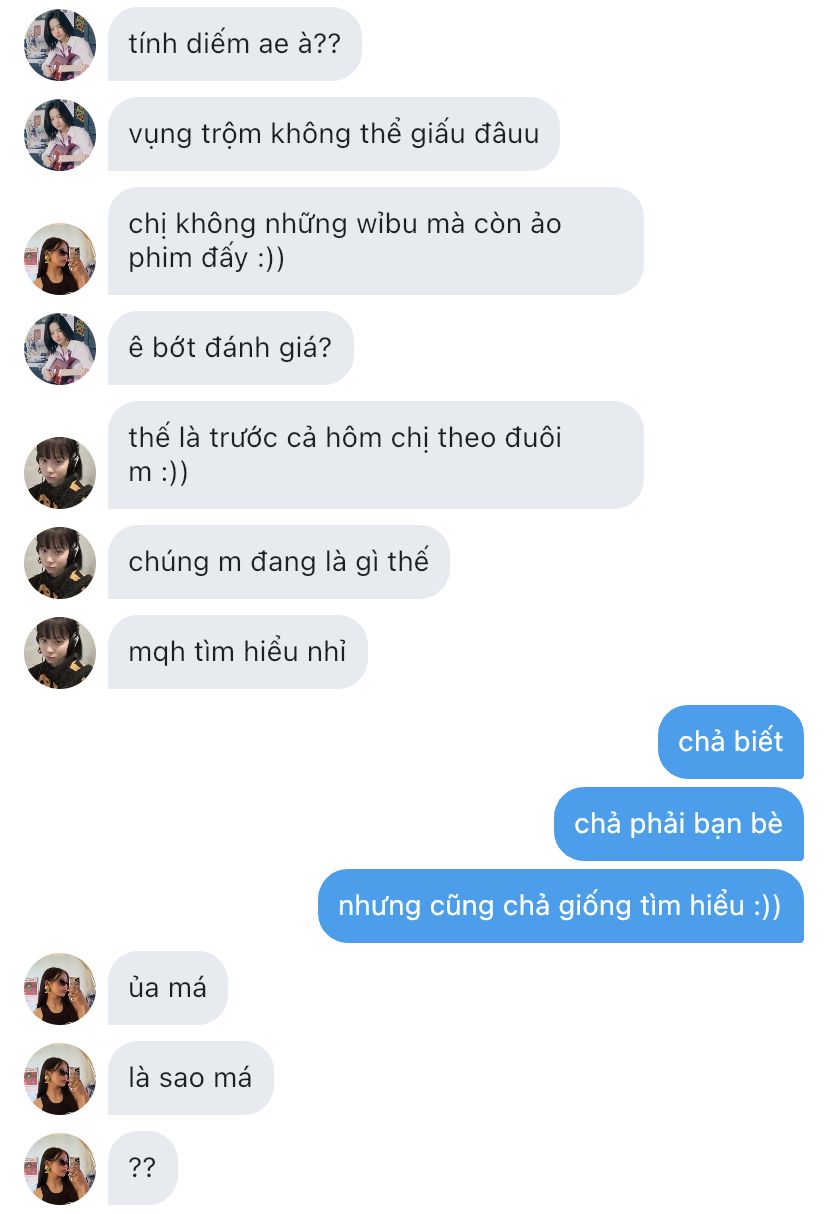Open profile picture beside 'chị không những wibu' message
This screenshot has width=828, height=1214.
pyautogui.click(x=59, y=259)
